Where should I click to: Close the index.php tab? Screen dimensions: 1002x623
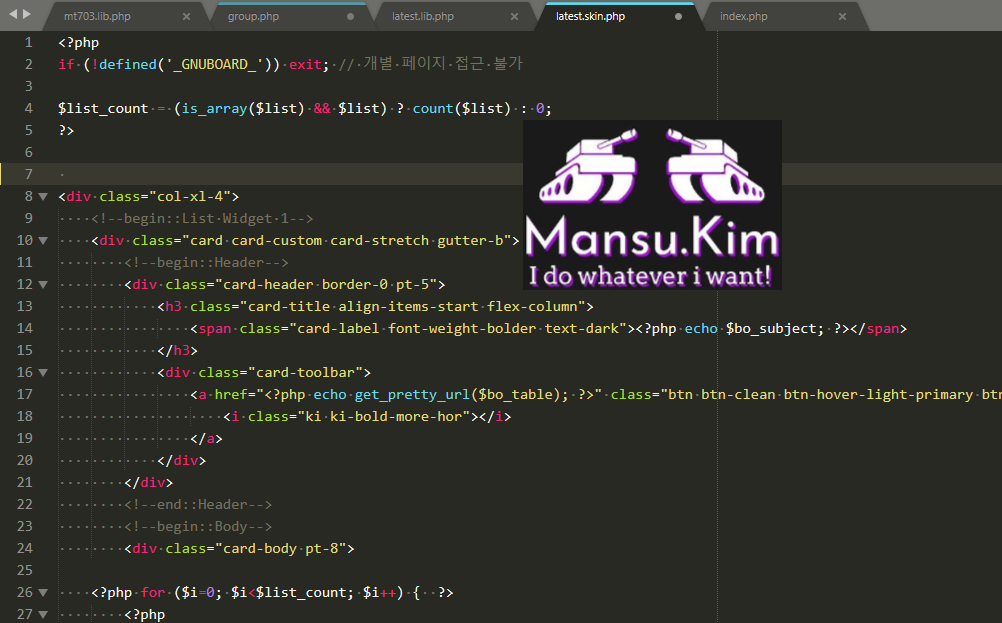tap(842, 17)
